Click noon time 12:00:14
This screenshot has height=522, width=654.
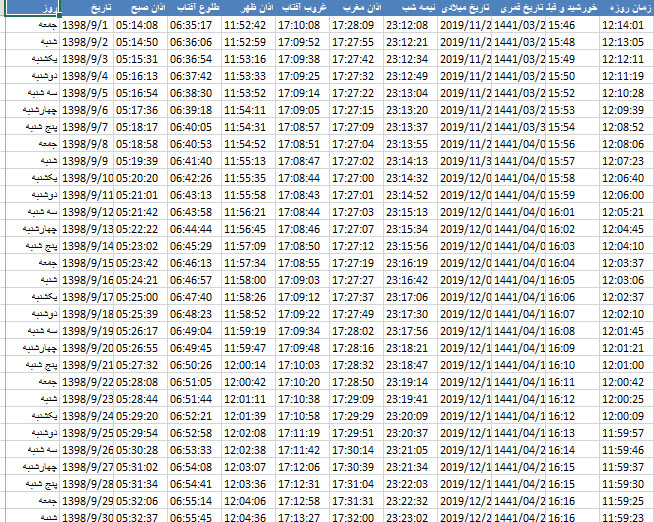click(248, 365)
